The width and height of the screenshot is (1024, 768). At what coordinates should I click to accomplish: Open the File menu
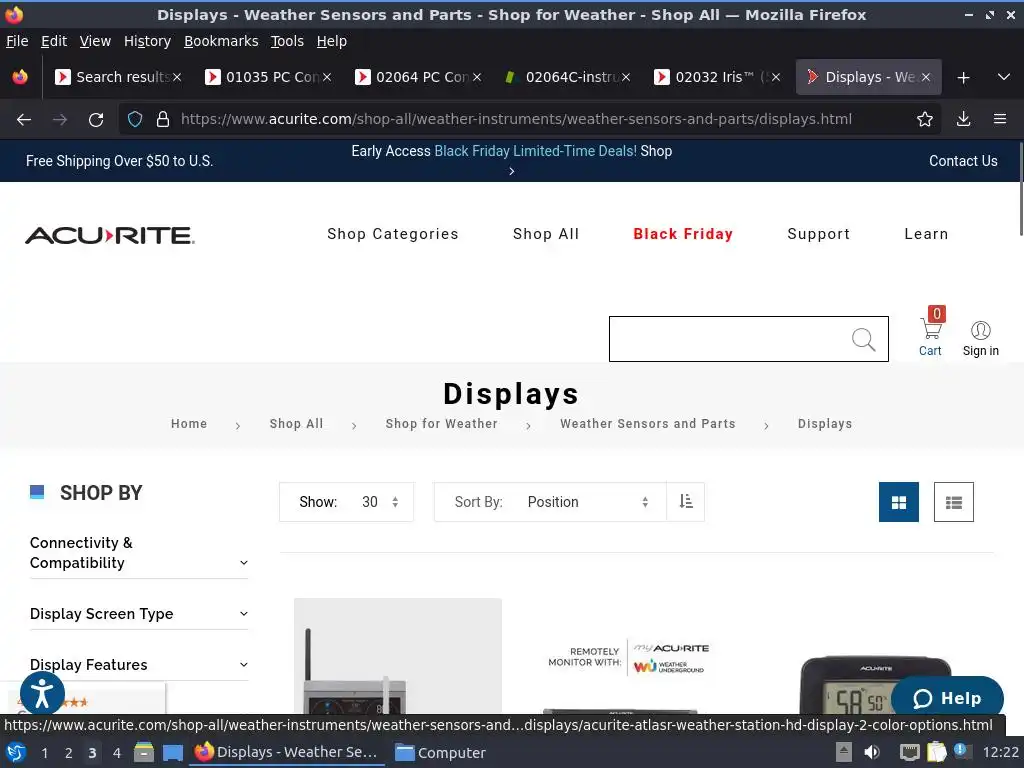17,41
